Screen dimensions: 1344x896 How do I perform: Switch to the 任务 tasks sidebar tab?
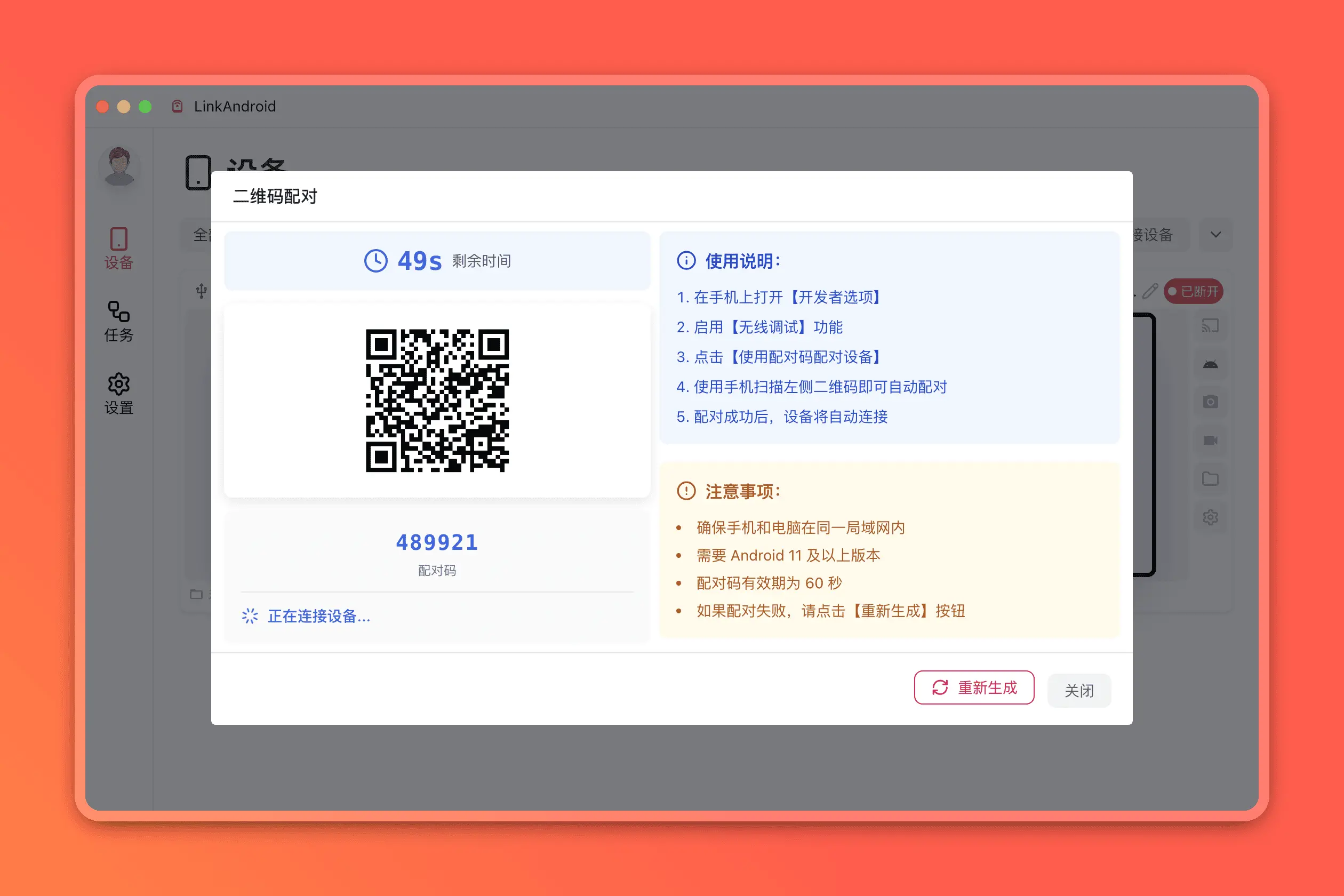coord(119,321)
